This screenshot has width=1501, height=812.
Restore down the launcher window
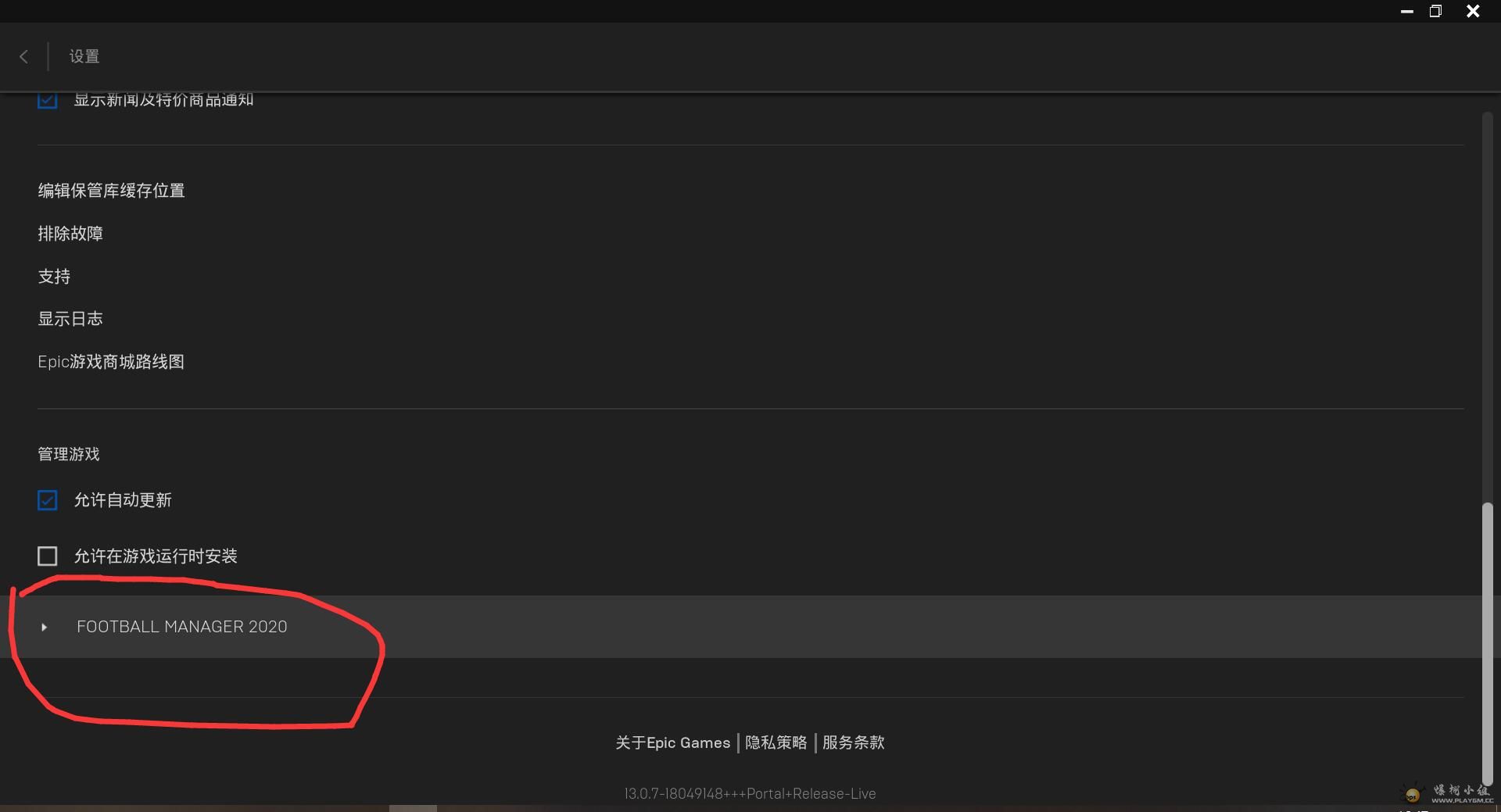pos(1435,11)
